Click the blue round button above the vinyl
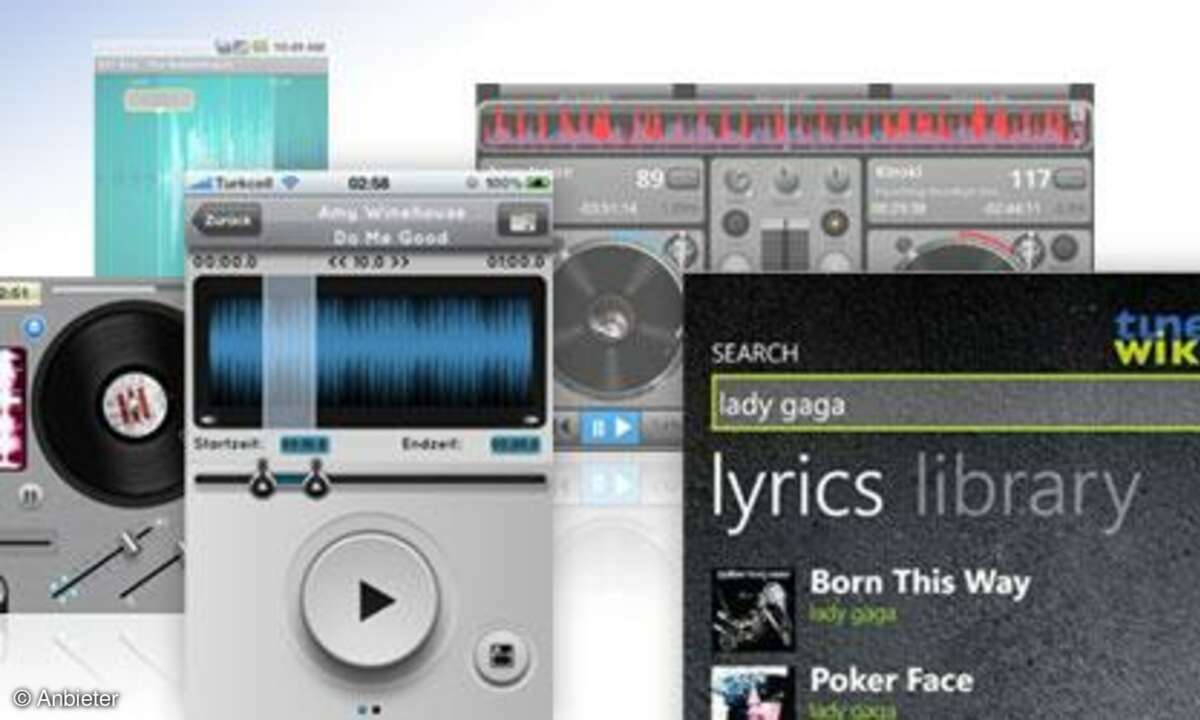1200x720 pixels. 34,326
